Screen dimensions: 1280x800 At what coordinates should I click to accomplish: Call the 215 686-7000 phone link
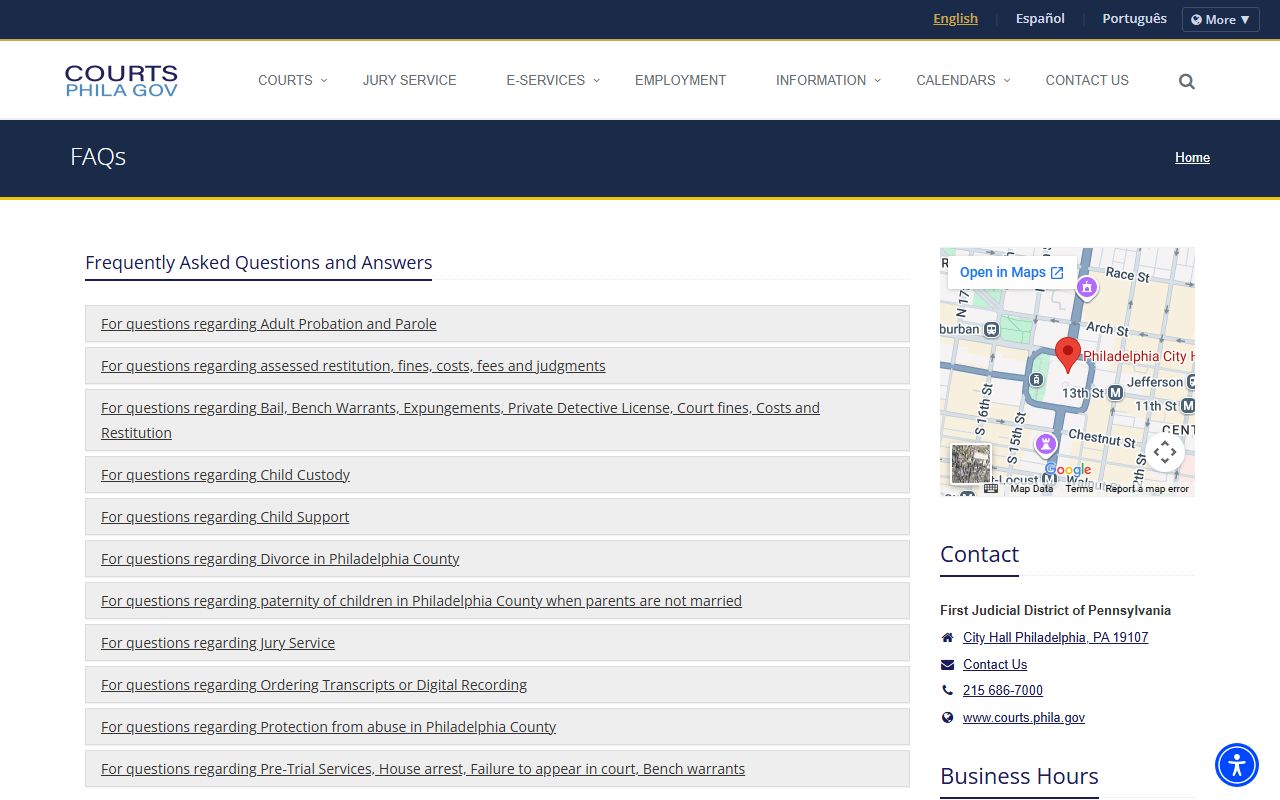(1003, 691)
